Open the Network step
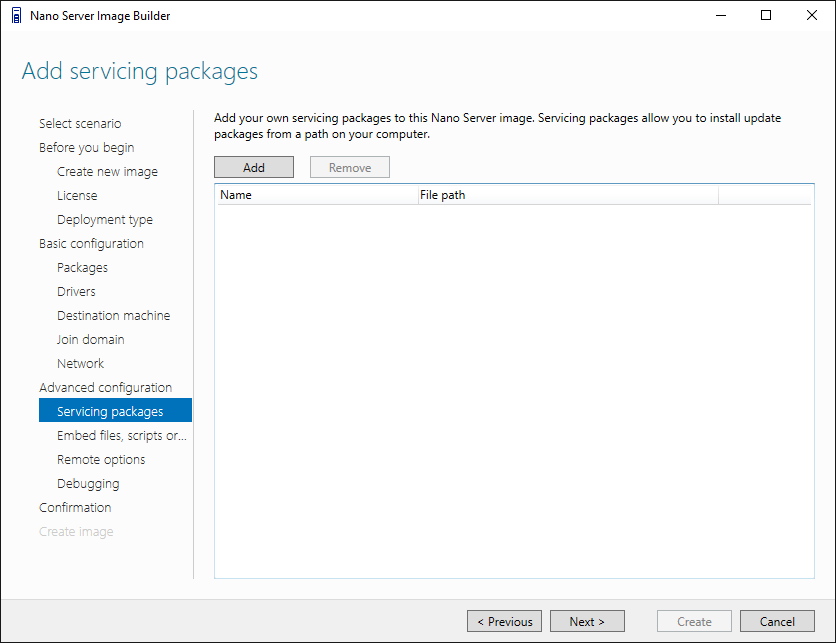This screenshot has height=643, width=836. tap(80, 363)
